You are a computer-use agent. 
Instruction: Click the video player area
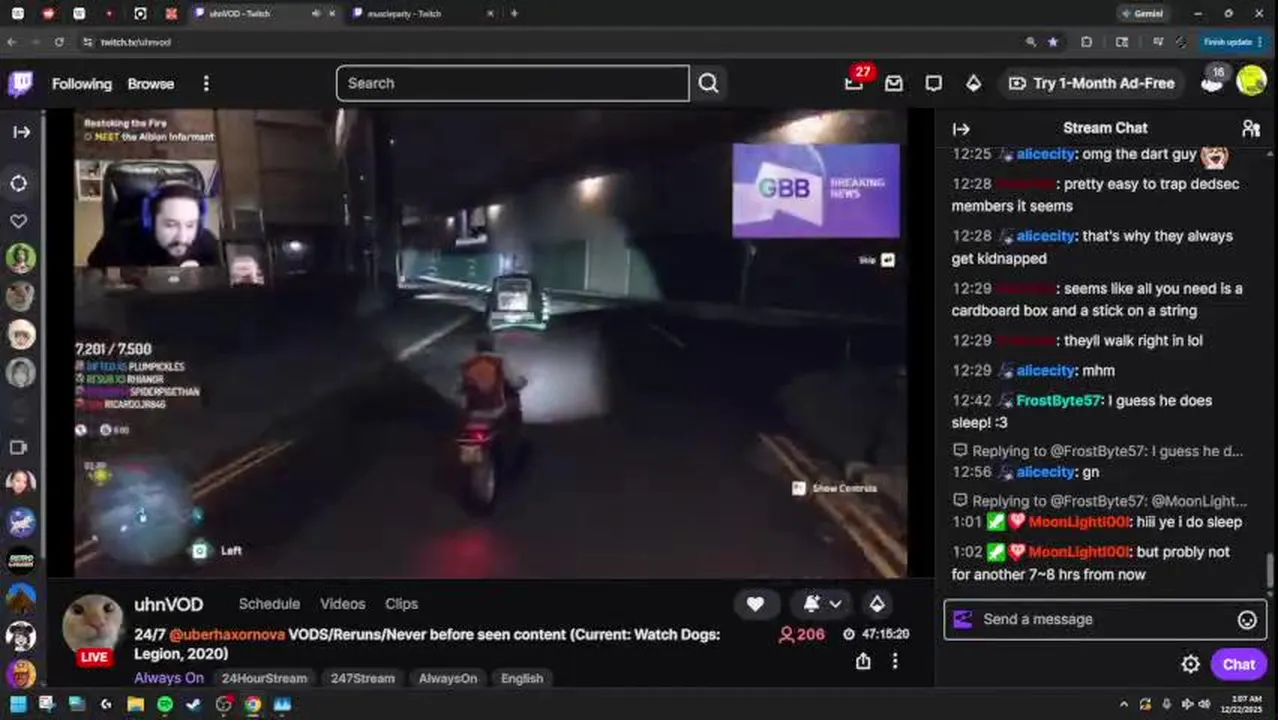(490, 343)
